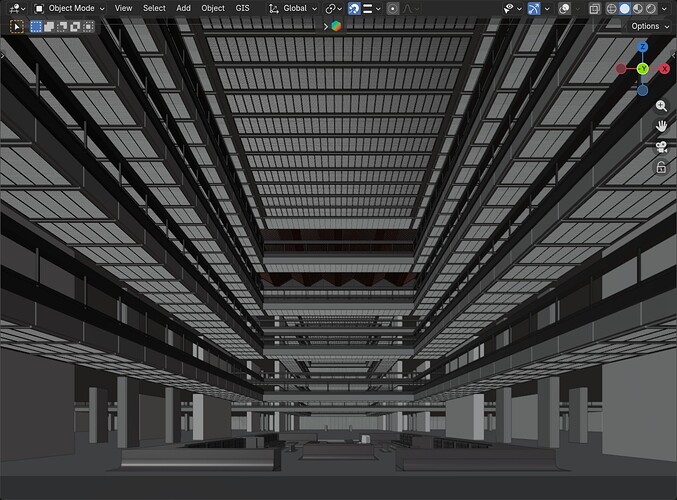Click the negative X axis gizmo dot
677x500 pixels.
point(621,69)
